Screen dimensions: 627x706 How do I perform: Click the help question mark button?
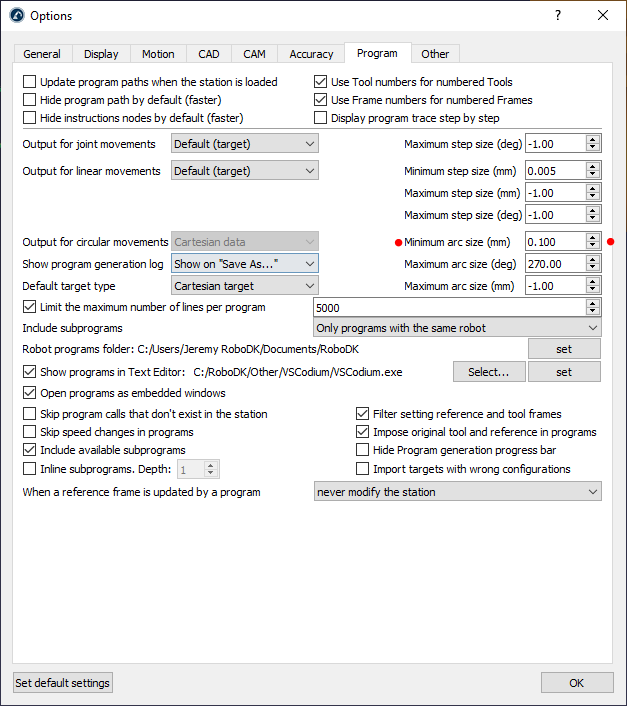click(x=557, y=15)
